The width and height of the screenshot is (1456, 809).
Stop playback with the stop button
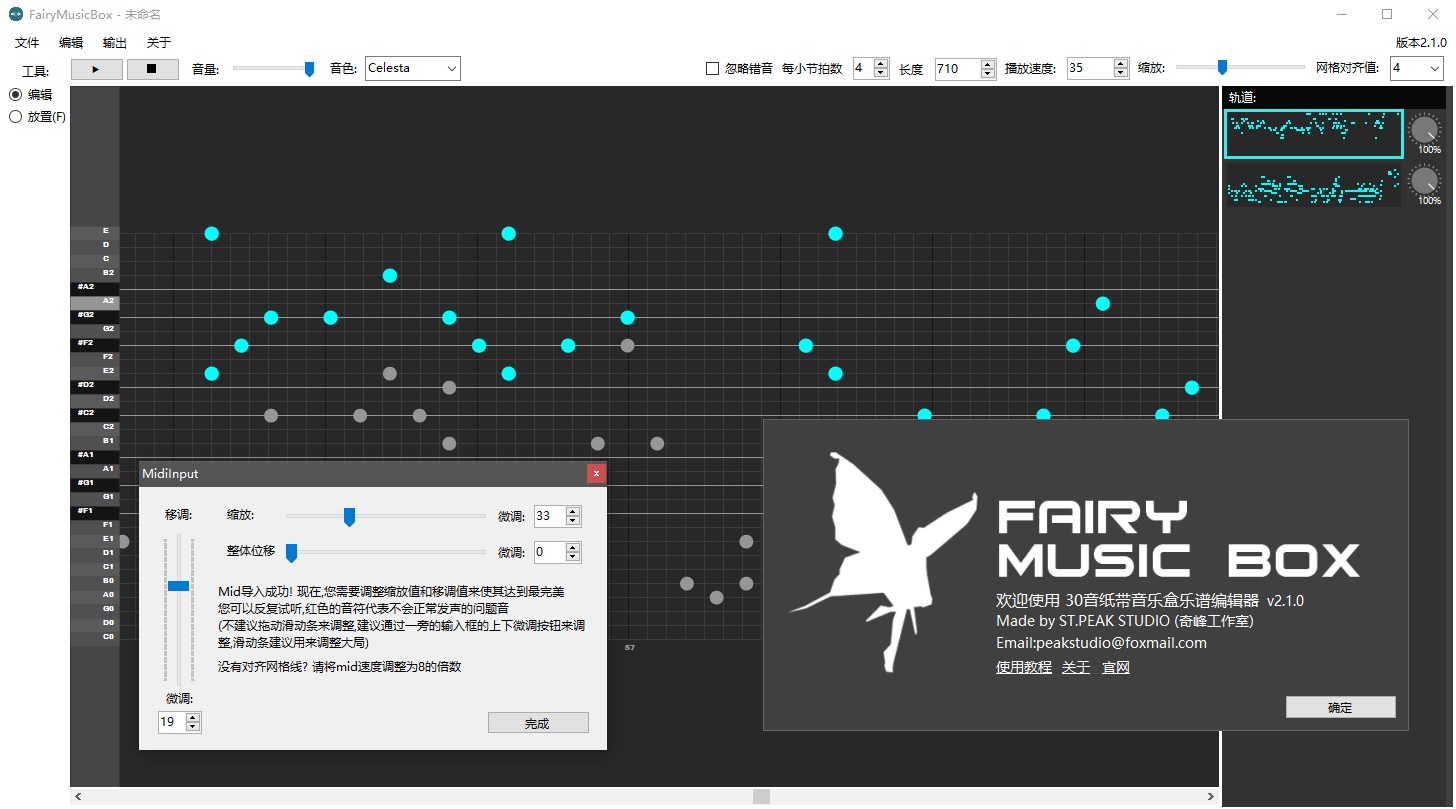[152, 69]
